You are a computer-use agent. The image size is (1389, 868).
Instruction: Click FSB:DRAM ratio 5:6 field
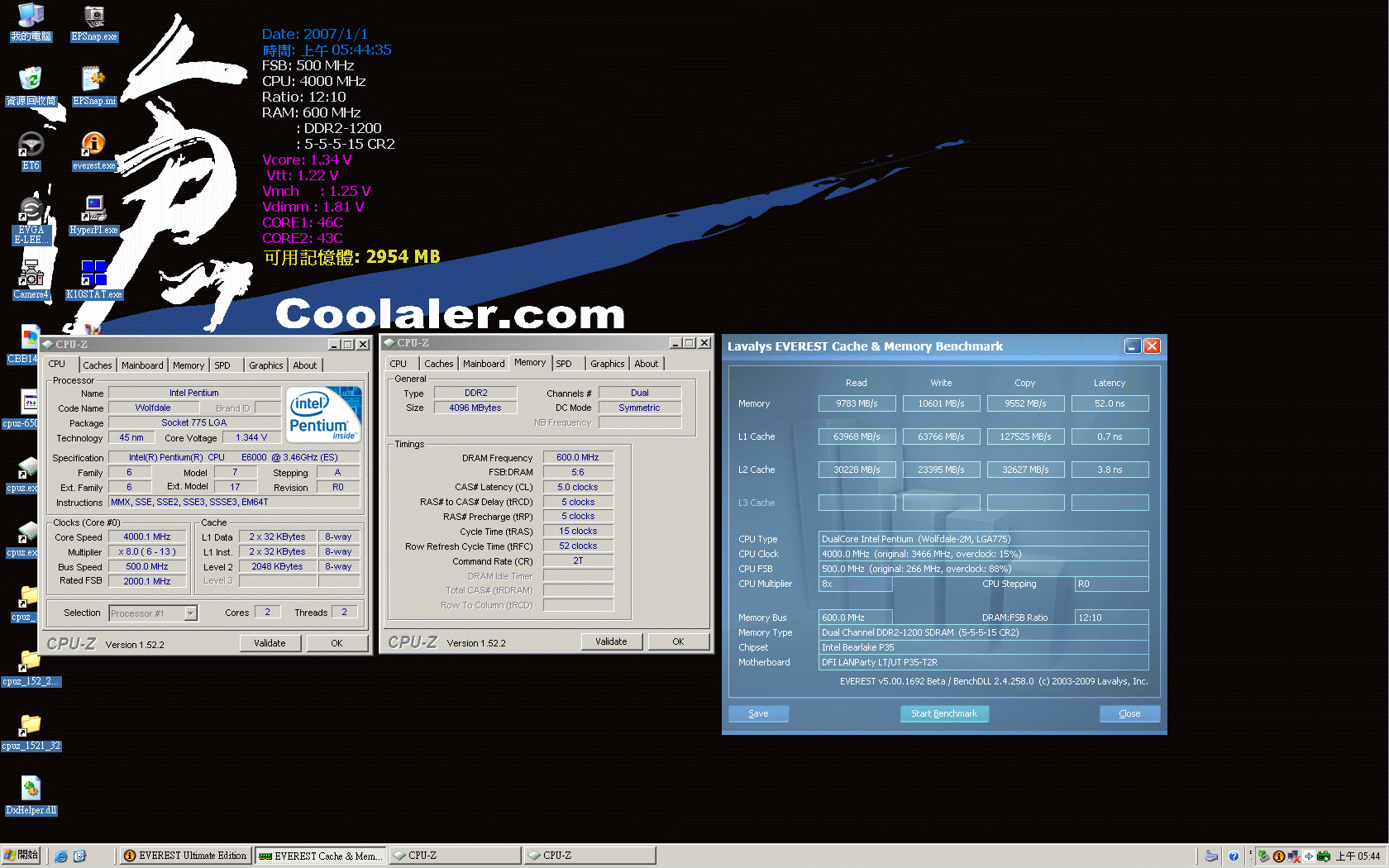pyautogui.click(x=578, y=473)
